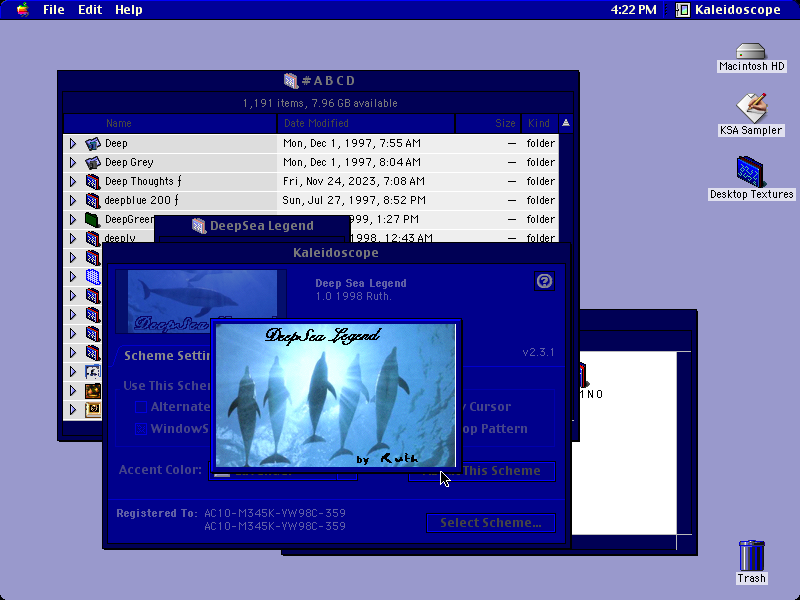
Task: Click the Select Scheme... button
Action: tap(491, 523)
